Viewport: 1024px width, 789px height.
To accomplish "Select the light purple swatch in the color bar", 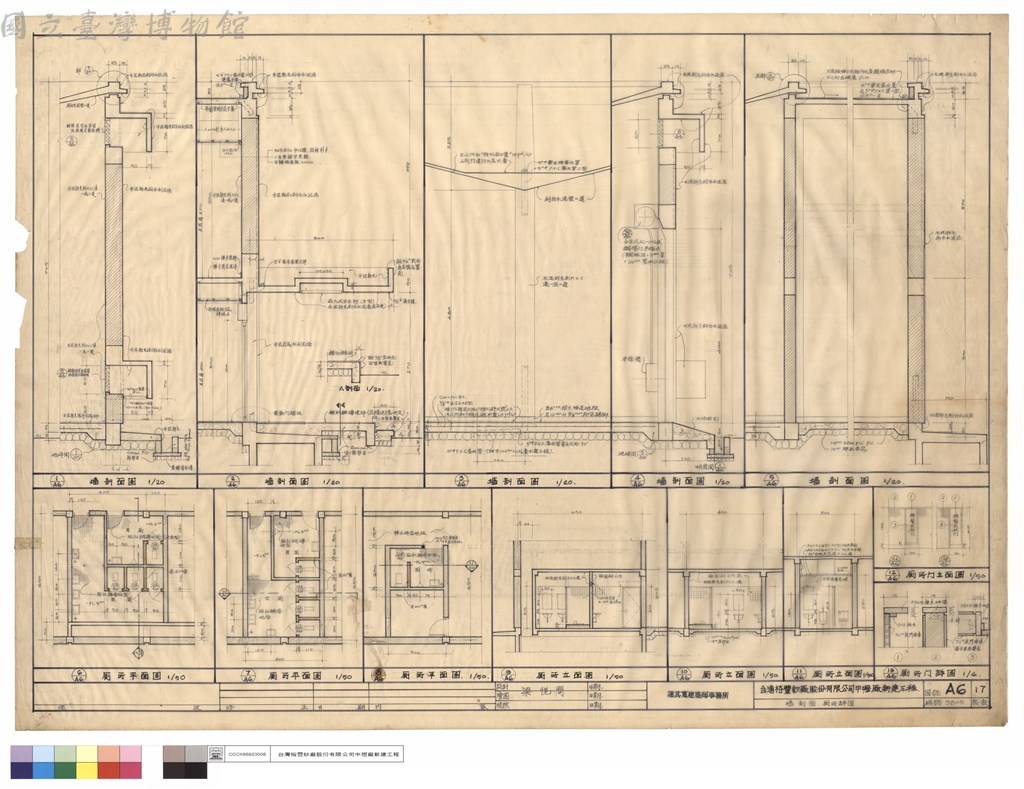I will point(22,754).
